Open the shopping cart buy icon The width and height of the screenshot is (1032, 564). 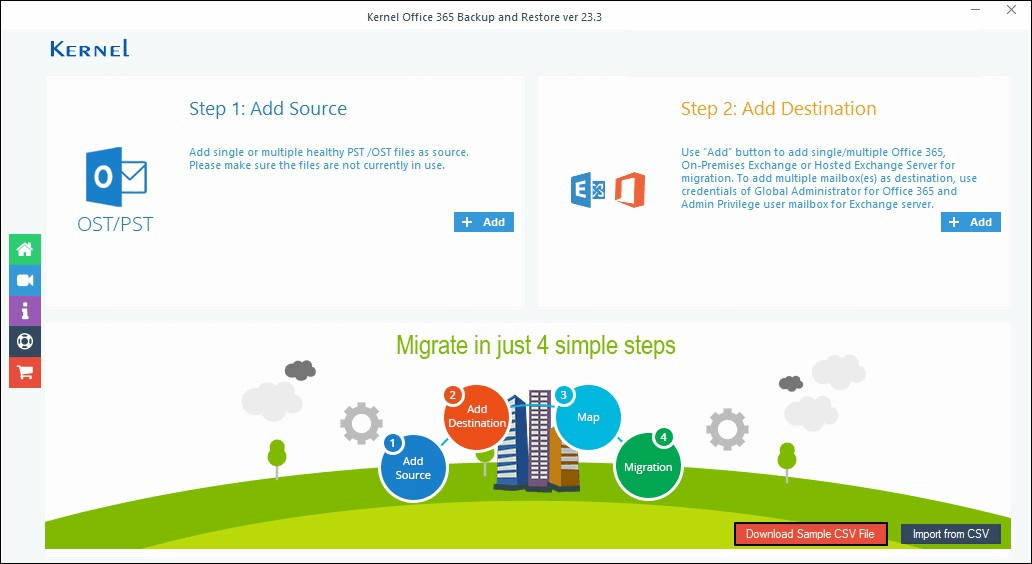25,372
